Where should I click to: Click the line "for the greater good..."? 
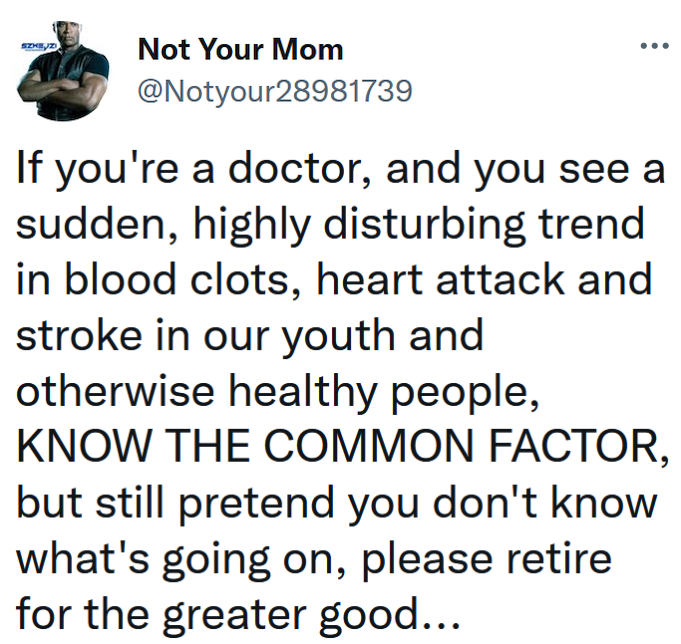[238, 614]
